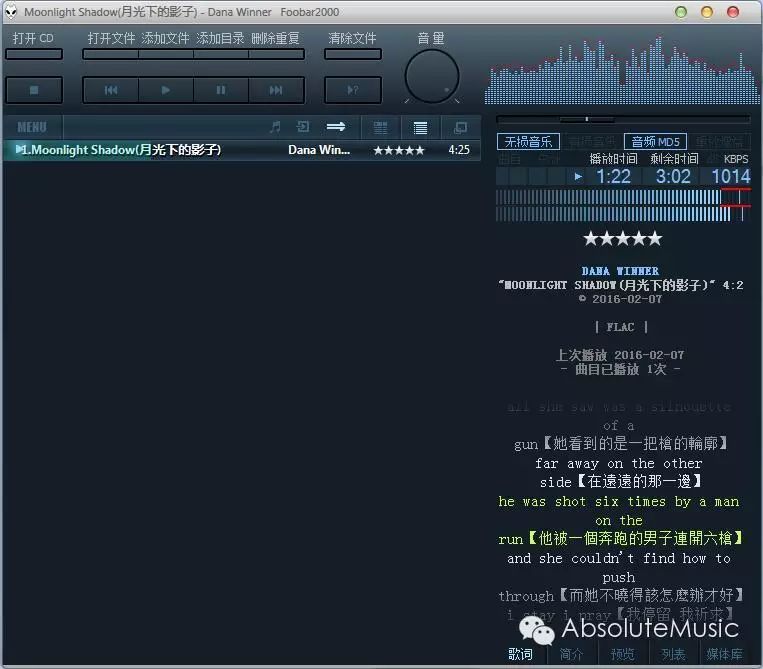
Task: Seek in the striped progress bar
Action: tap(623, 205)
